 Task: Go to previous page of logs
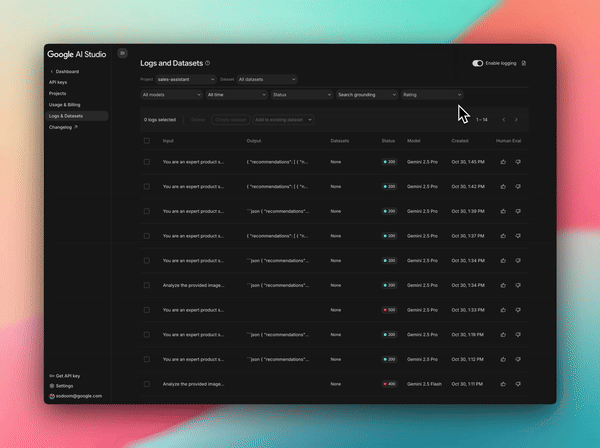(x=503, y=120)
